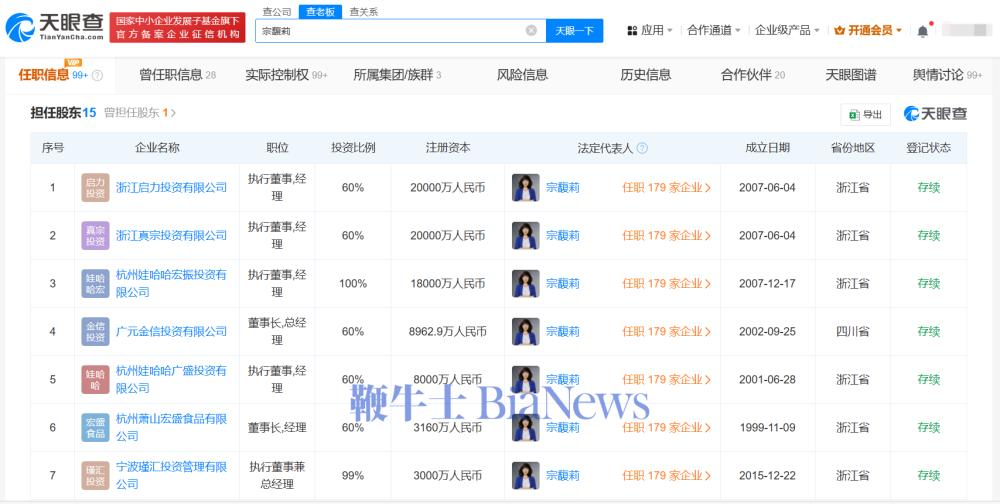Open 任职 179 家企业 in row 1
The width and height of the screenshot is (1000, 504).
click(666, 188)
